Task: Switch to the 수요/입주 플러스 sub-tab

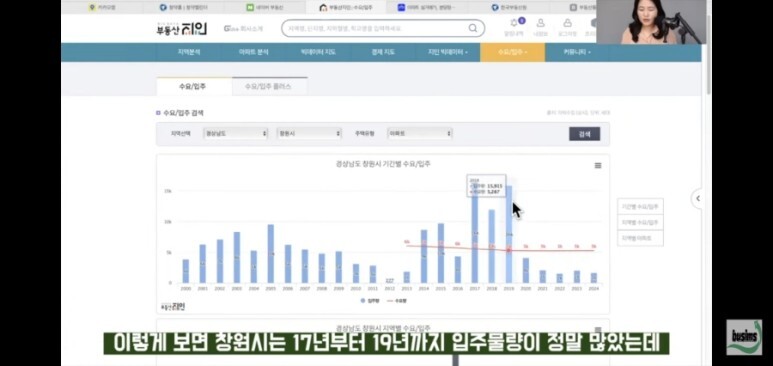Action: point(269,86)
